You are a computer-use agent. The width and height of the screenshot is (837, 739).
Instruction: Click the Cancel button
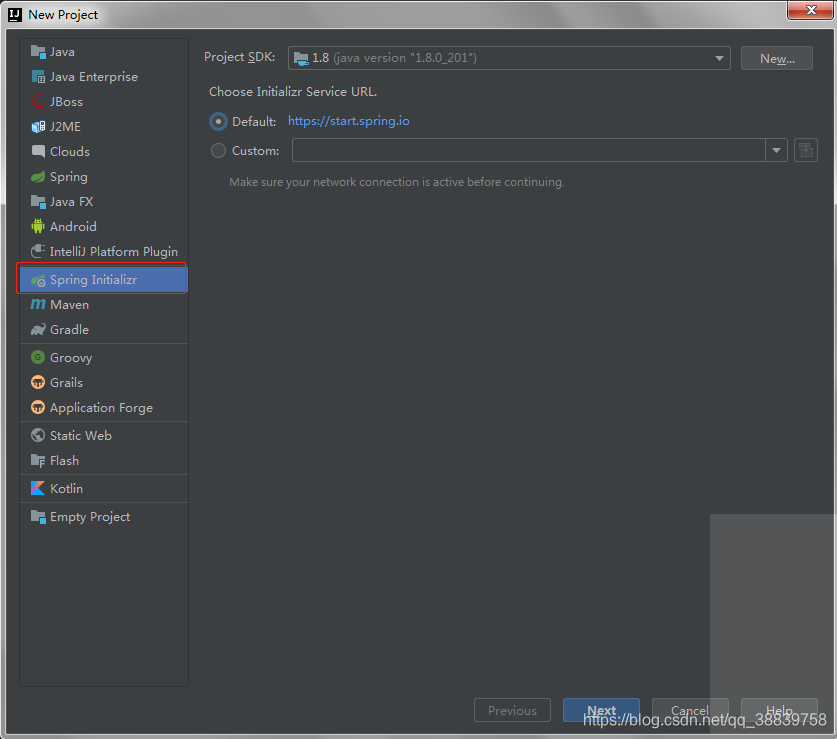(690, 710)
